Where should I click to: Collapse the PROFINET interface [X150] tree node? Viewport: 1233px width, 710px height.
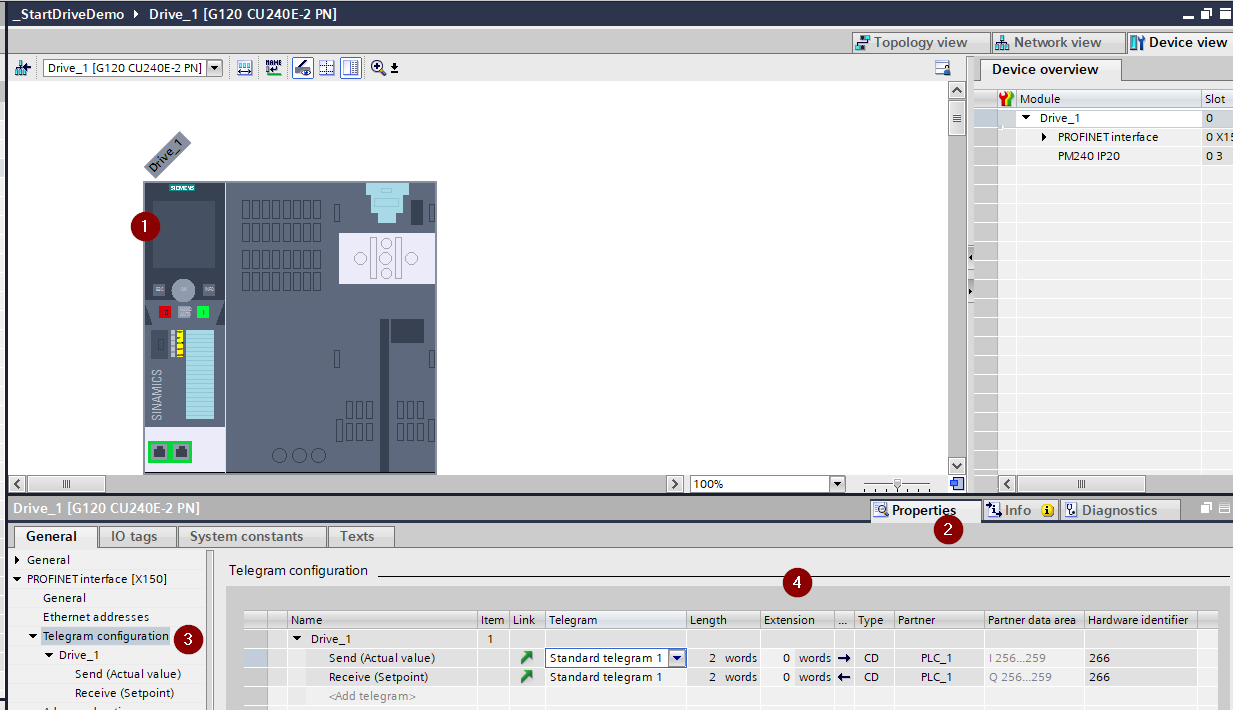18,579
